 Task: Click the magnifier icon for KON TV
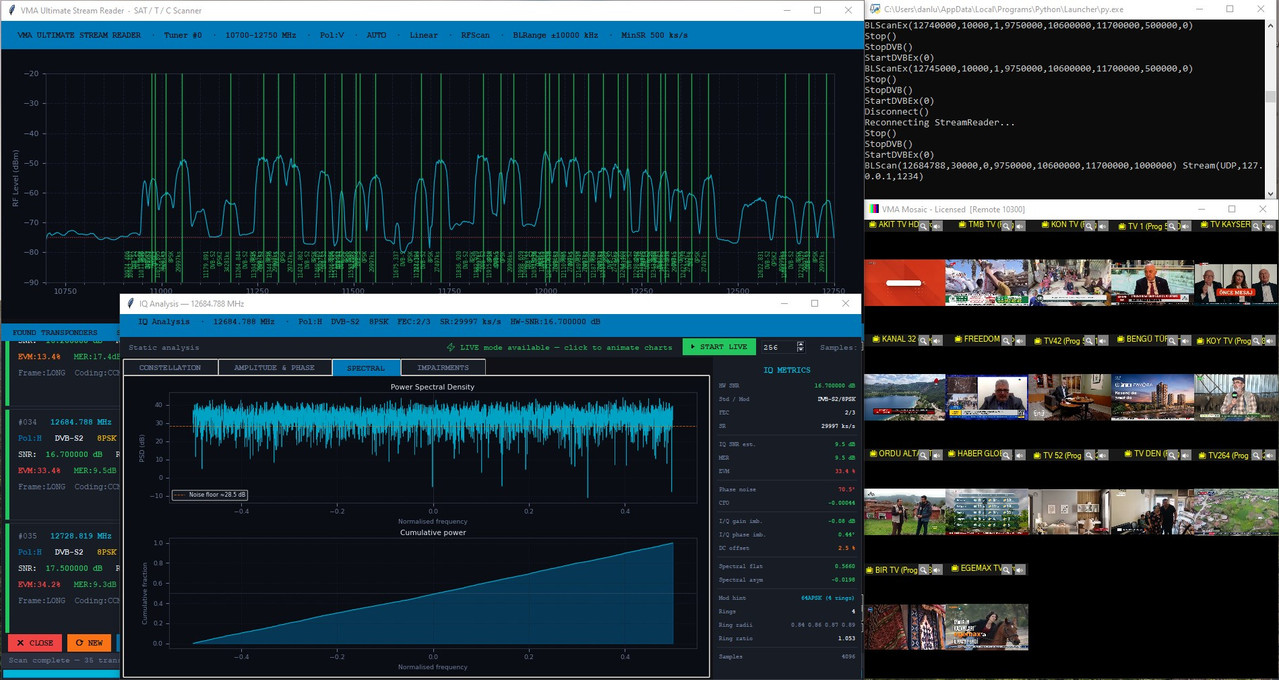(1089, 226)
